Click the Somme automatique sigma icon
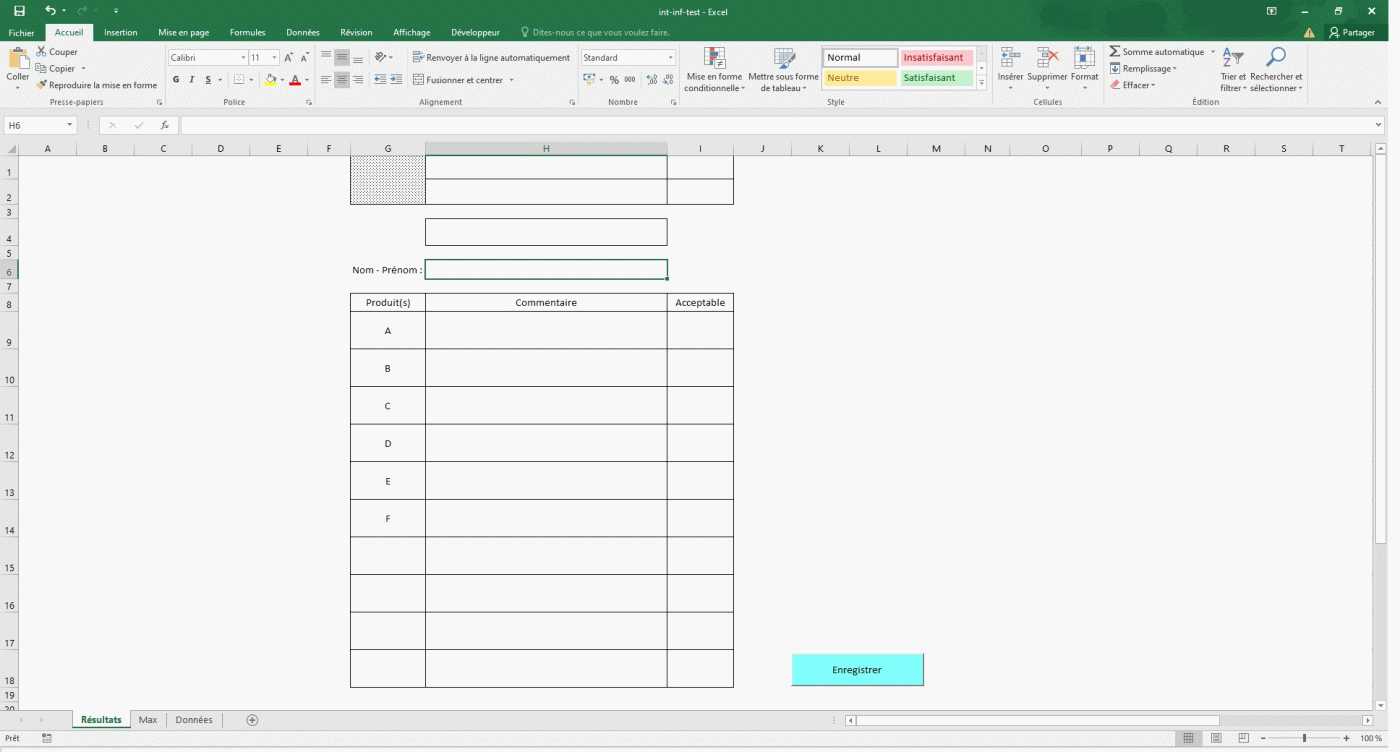This screenshot has width=1400, height=752. pos(1114,52)
